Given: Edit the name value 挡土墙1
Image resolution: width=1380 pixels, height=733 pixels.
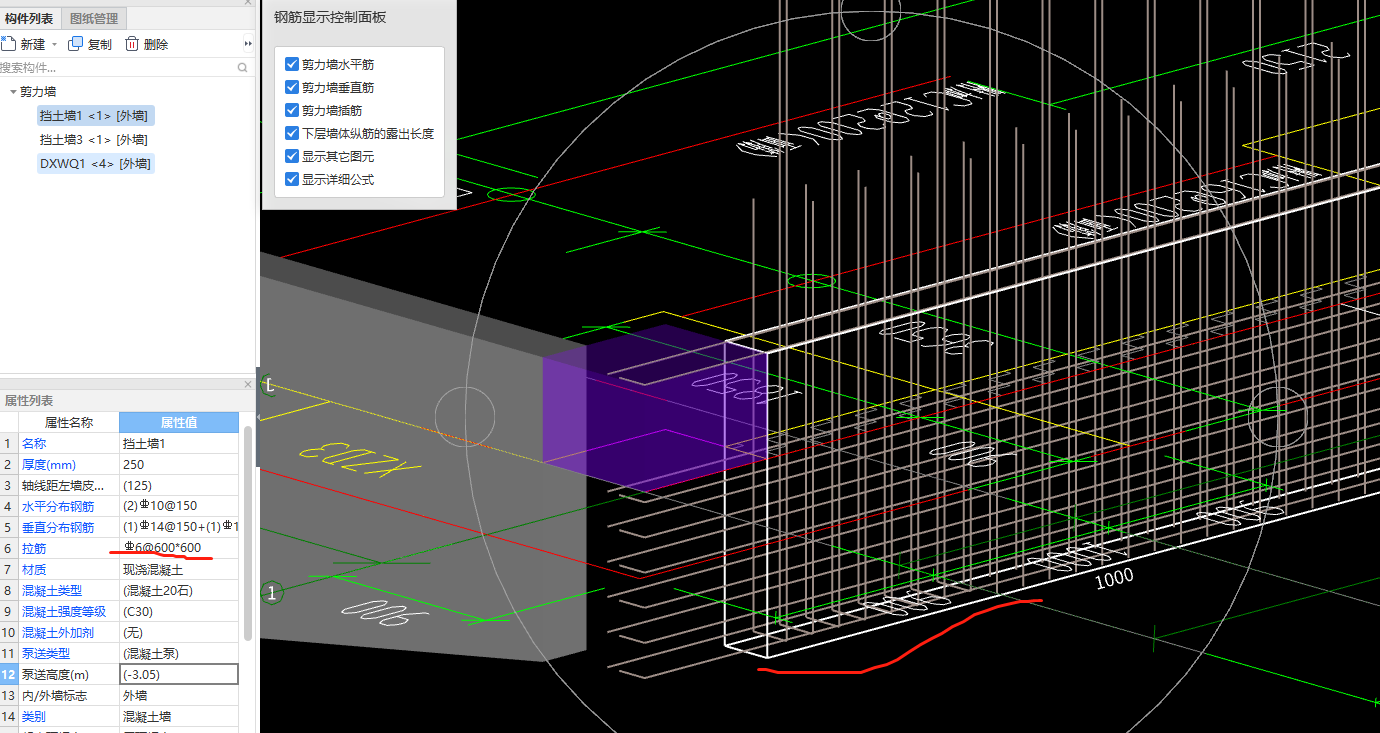Looking at the screenshot, I should tap(179, 444).
